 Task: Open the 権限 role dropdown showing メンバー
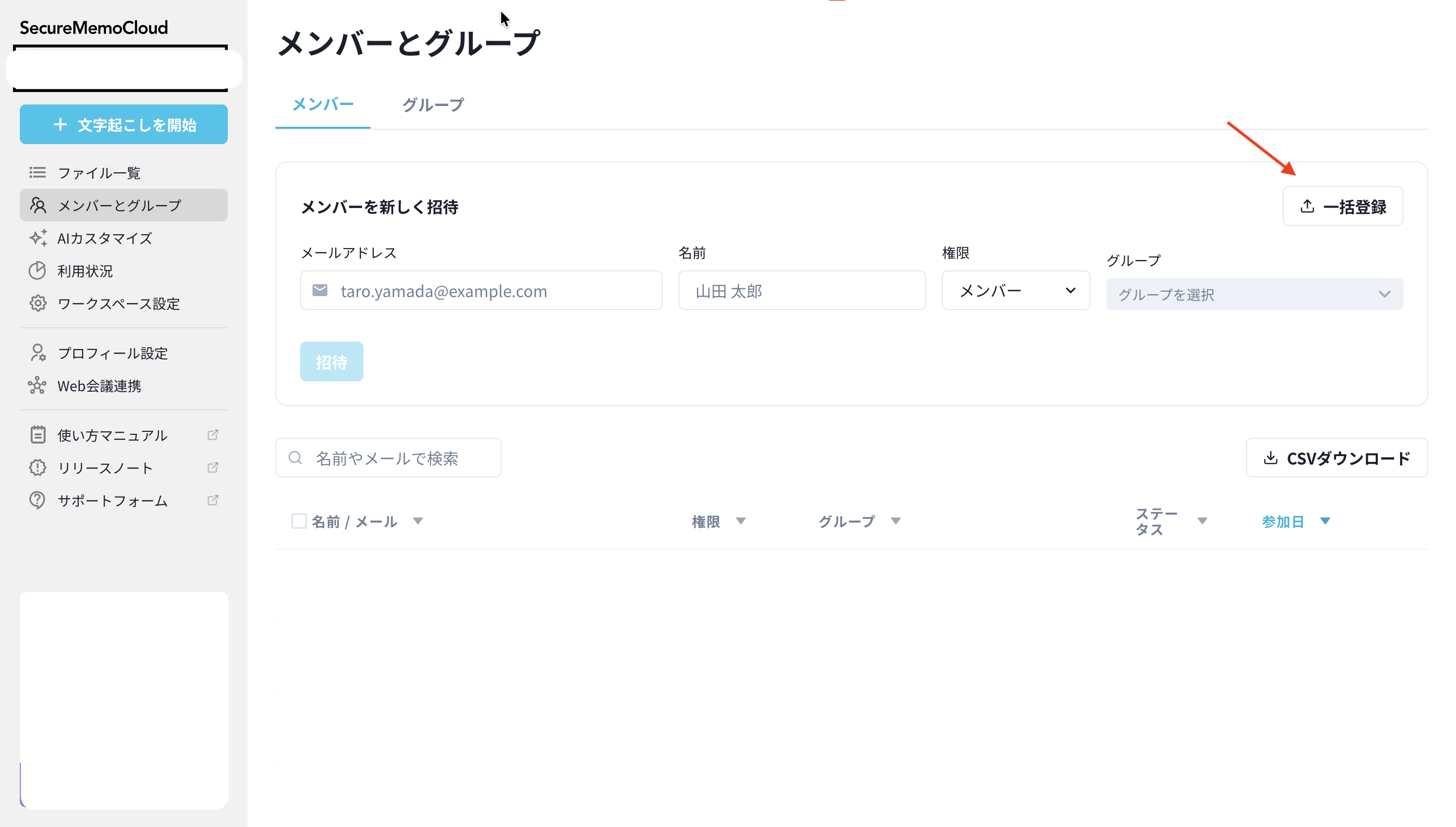(1015, 290)
